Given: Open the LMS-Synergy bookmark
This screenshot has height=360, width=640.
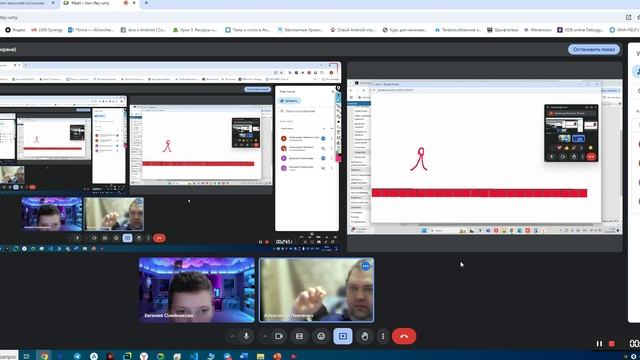Looking at the screenshot, I should (47, 30).
